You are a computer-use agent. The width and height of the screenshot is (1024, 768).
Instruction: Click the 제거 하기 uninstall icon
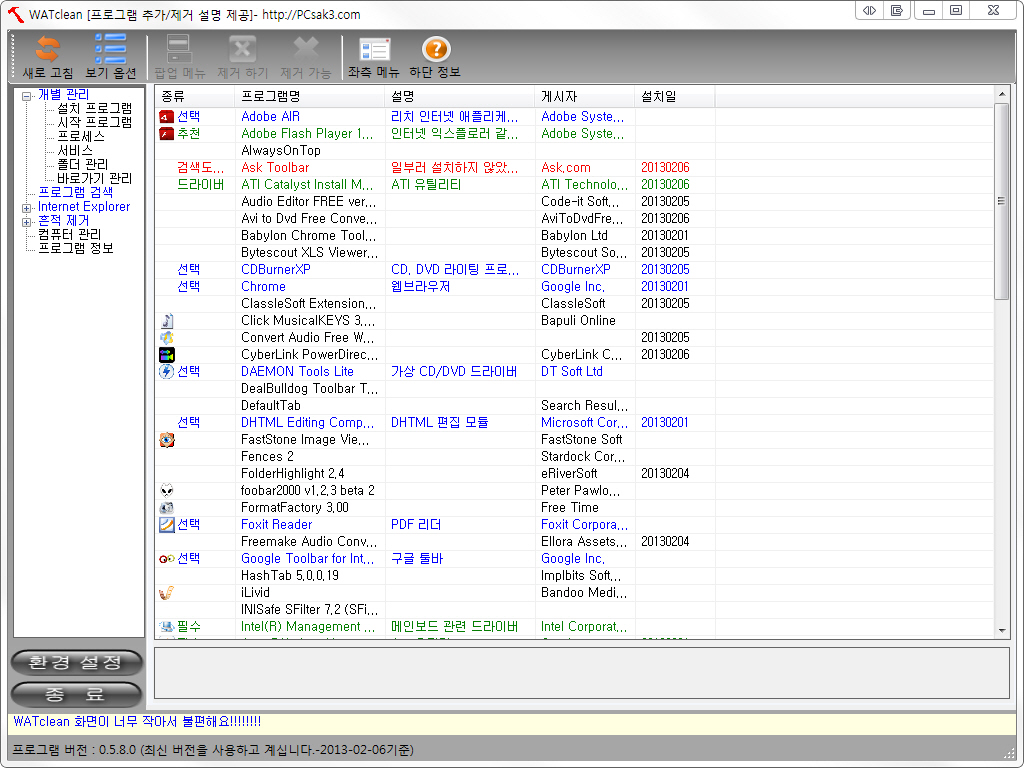point(242,50)
